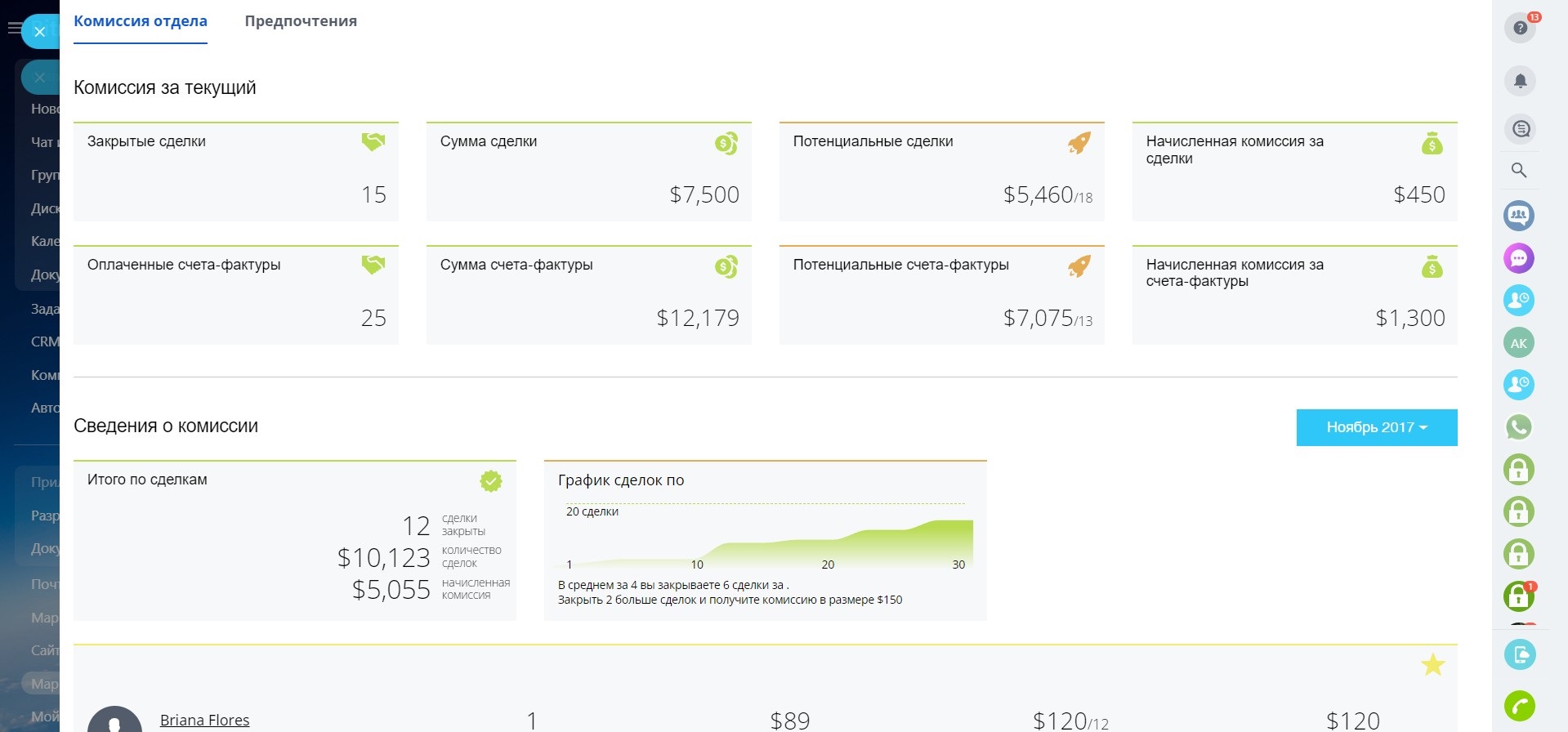Open the lock icon with red badge
The width and height of the screenshot is (1568, 732).
[x=1519, y=597]
